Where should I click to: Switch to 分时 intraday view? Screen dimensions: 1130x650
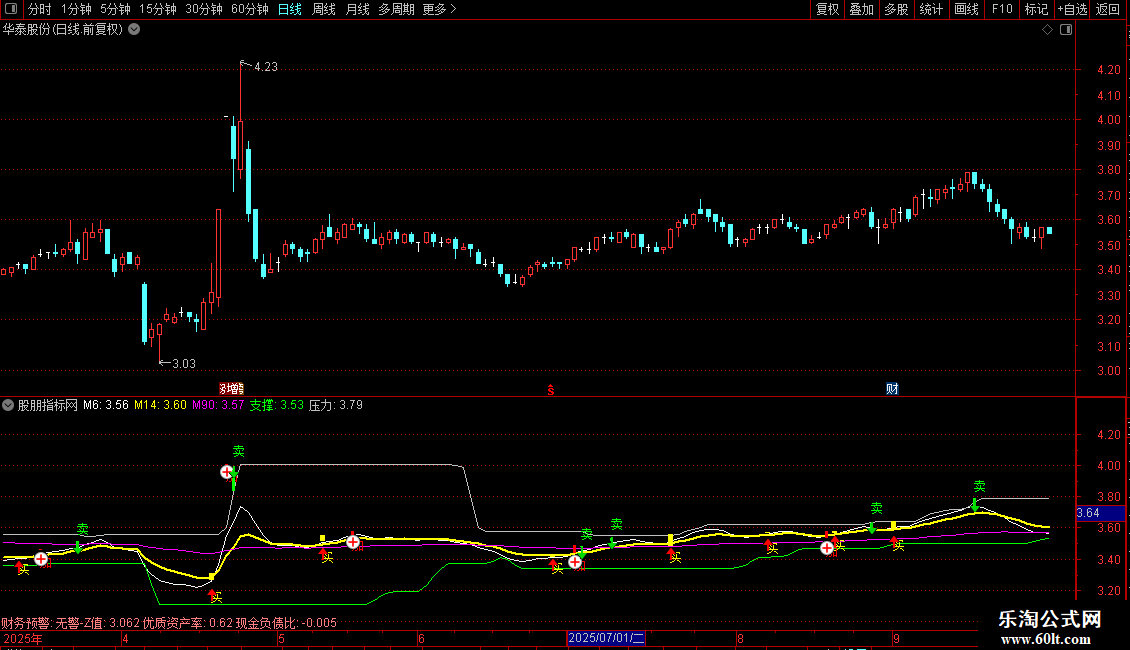pos(40,9)
